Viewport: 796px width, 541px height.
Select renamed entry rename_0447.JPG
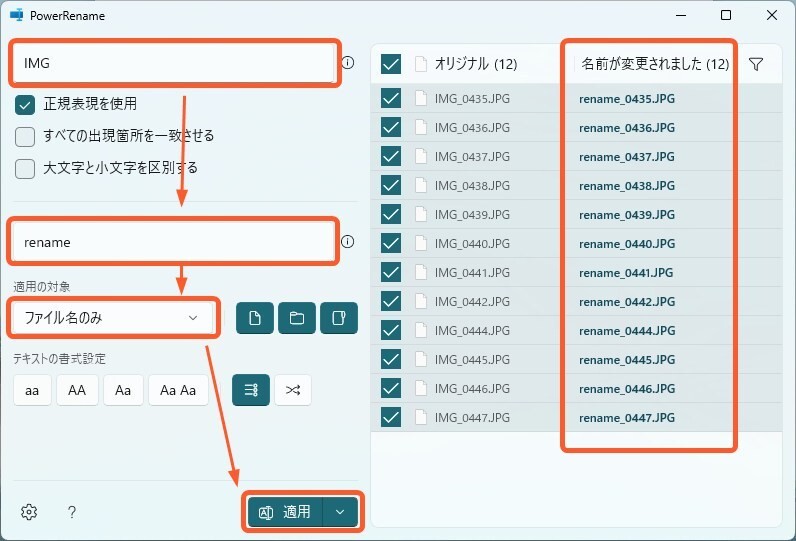coord(627,418)
